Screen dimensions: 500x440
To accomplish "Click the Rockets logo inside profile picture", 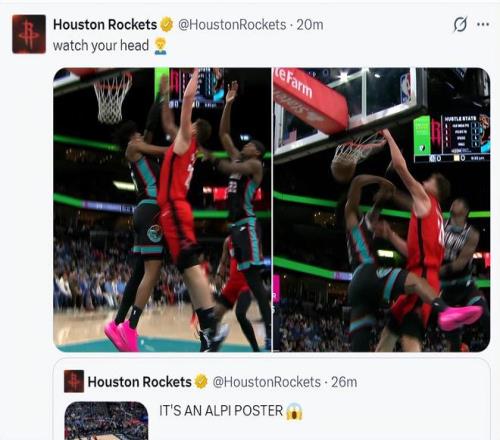I will tap(29, 34).
